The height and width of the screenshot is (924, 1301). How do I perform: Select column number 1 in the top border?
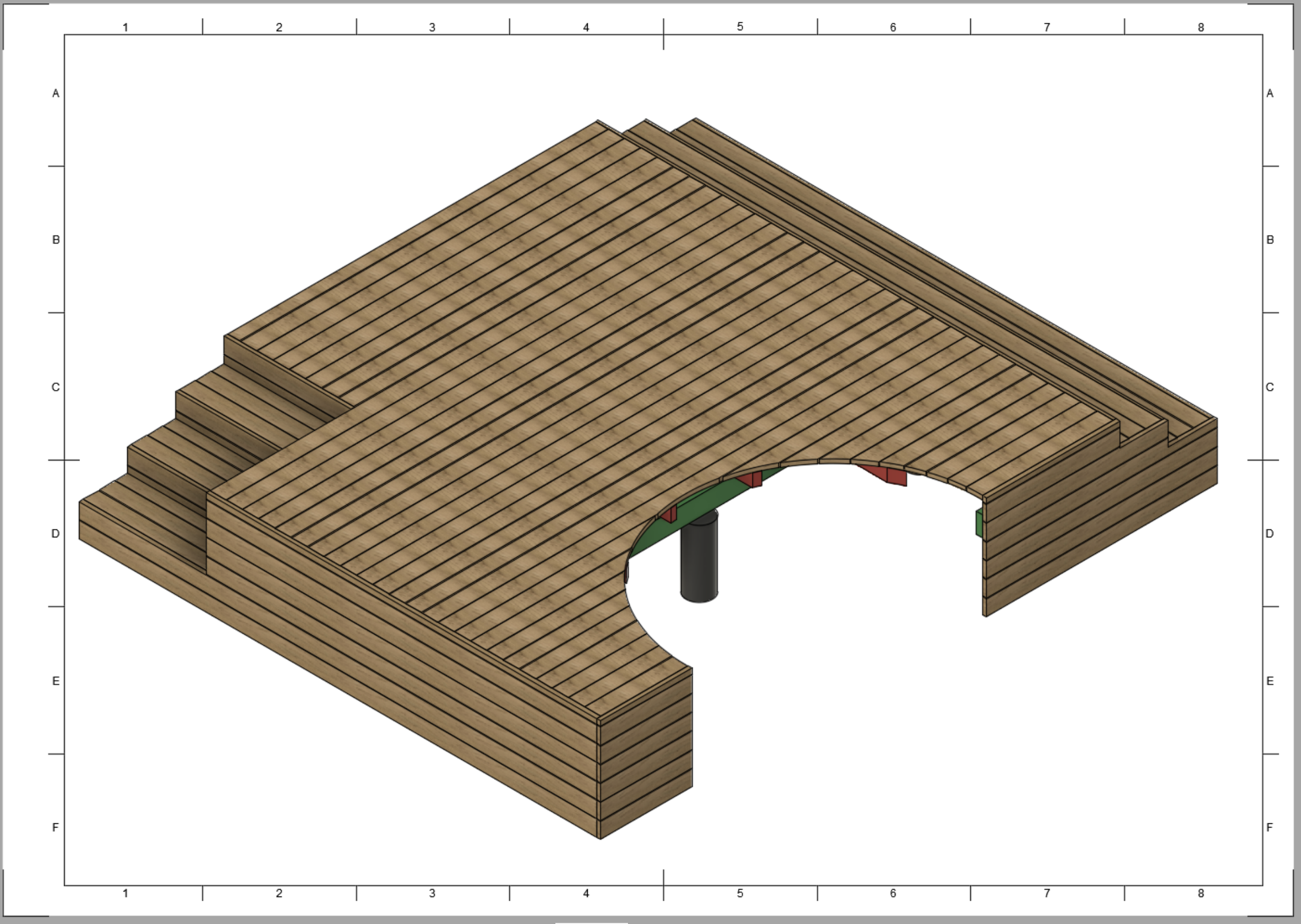(x=125, y=28)
